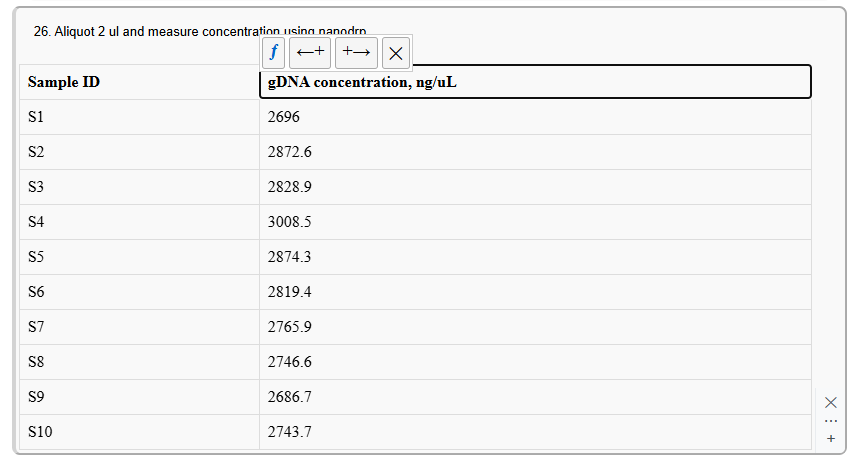Screen dimensions: 851x456
Task: Insert column to the right button
Action: pyautogui.click(x=356, y=52)
